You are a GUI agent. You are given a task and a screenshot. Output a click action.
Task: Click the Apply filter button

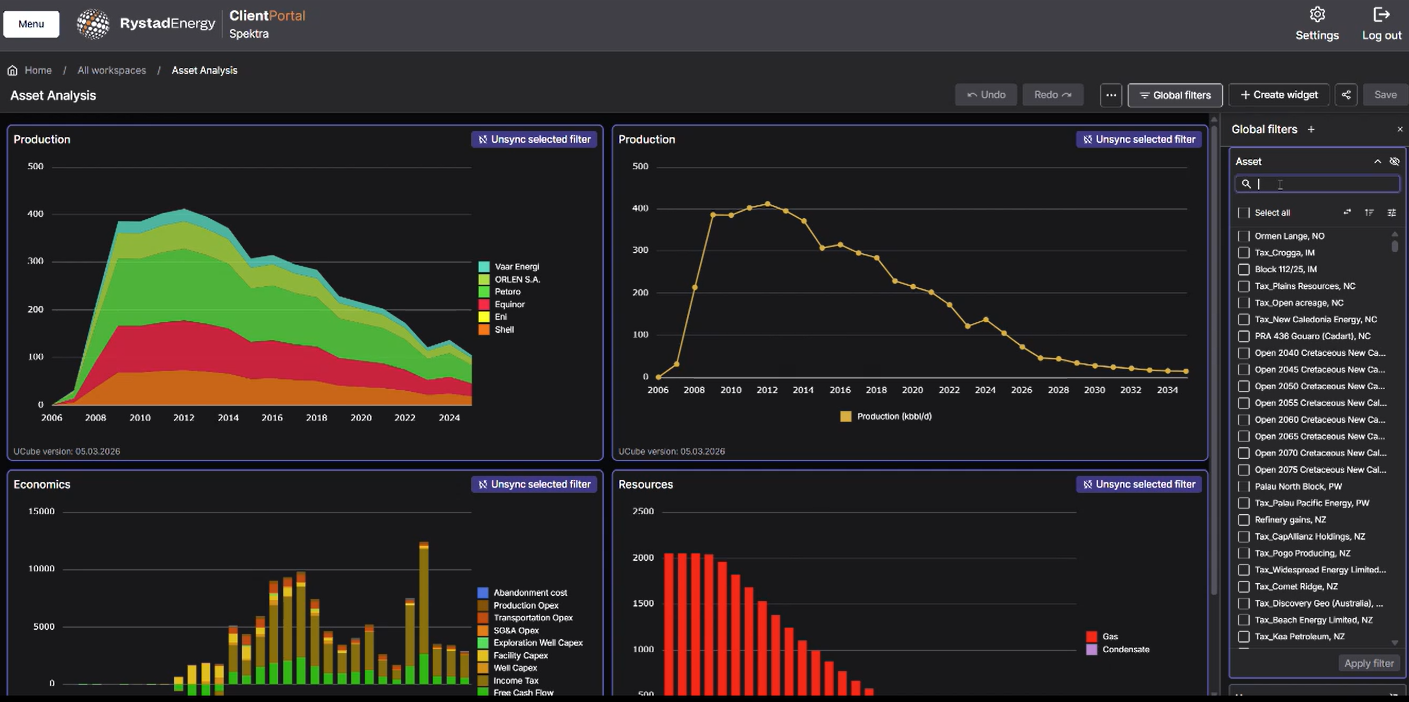1368,663
